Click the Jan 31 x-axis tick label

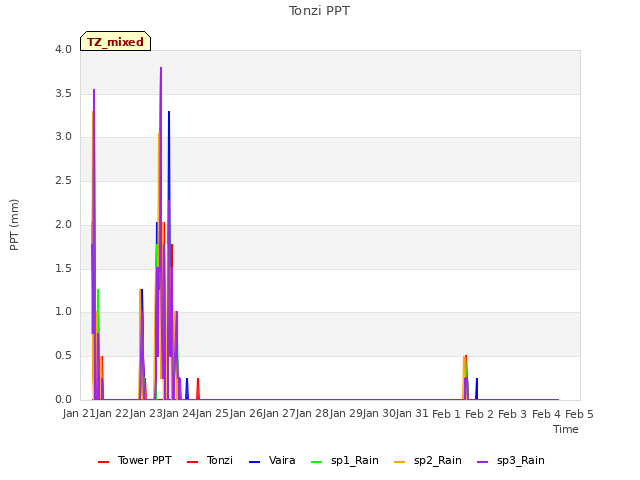click(412, 414)
